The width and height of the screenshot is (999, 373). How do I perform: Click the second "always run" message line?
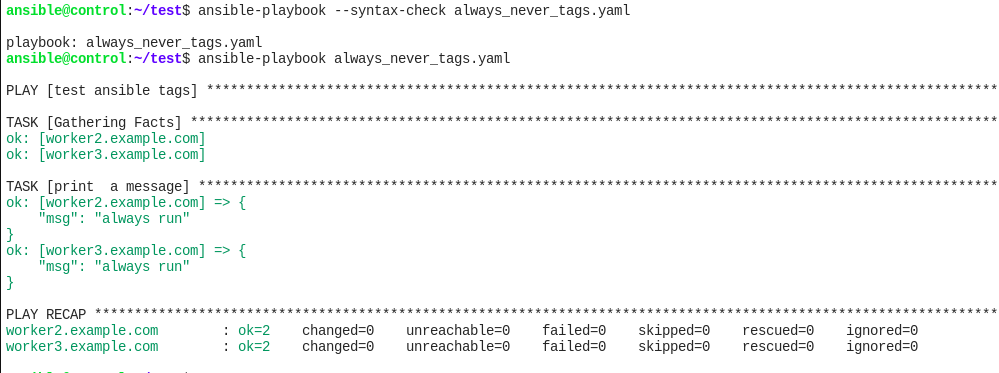pyautogui.click(x=114, y=266)
